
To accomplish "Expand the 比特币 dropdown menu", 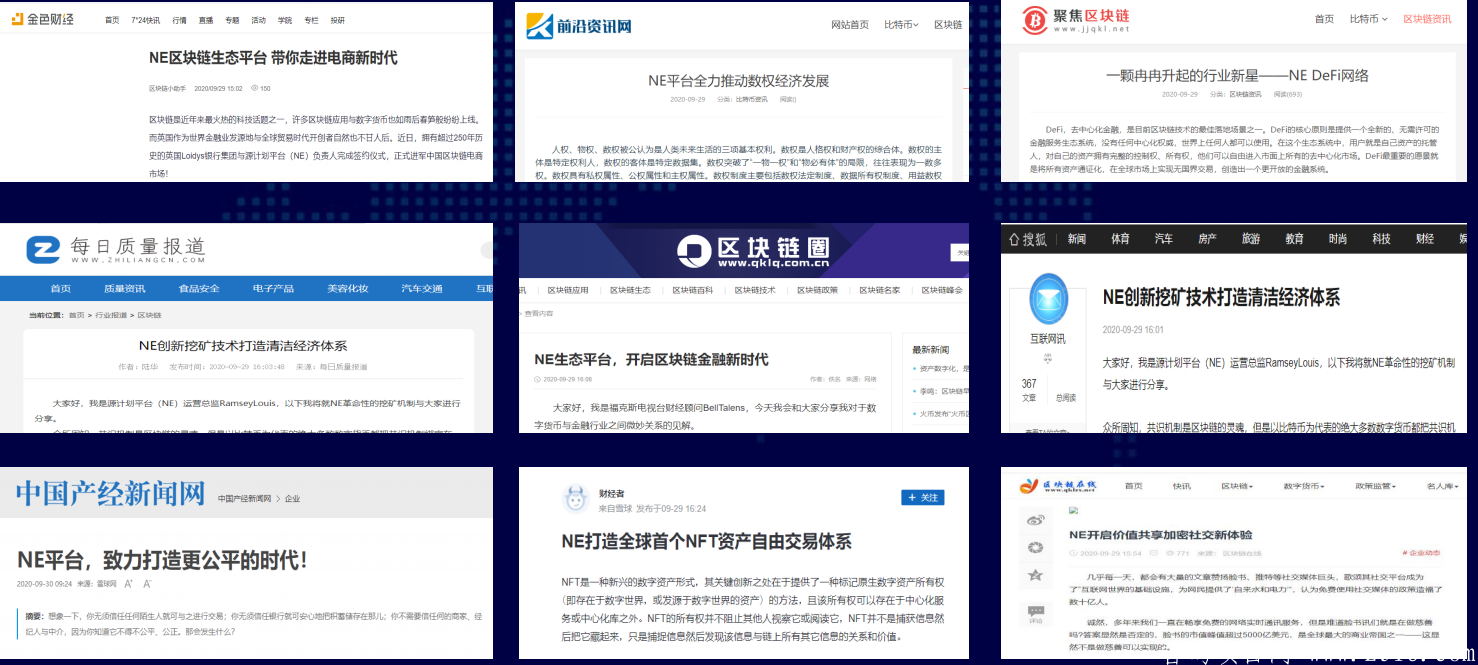I will coord(1368,18).
